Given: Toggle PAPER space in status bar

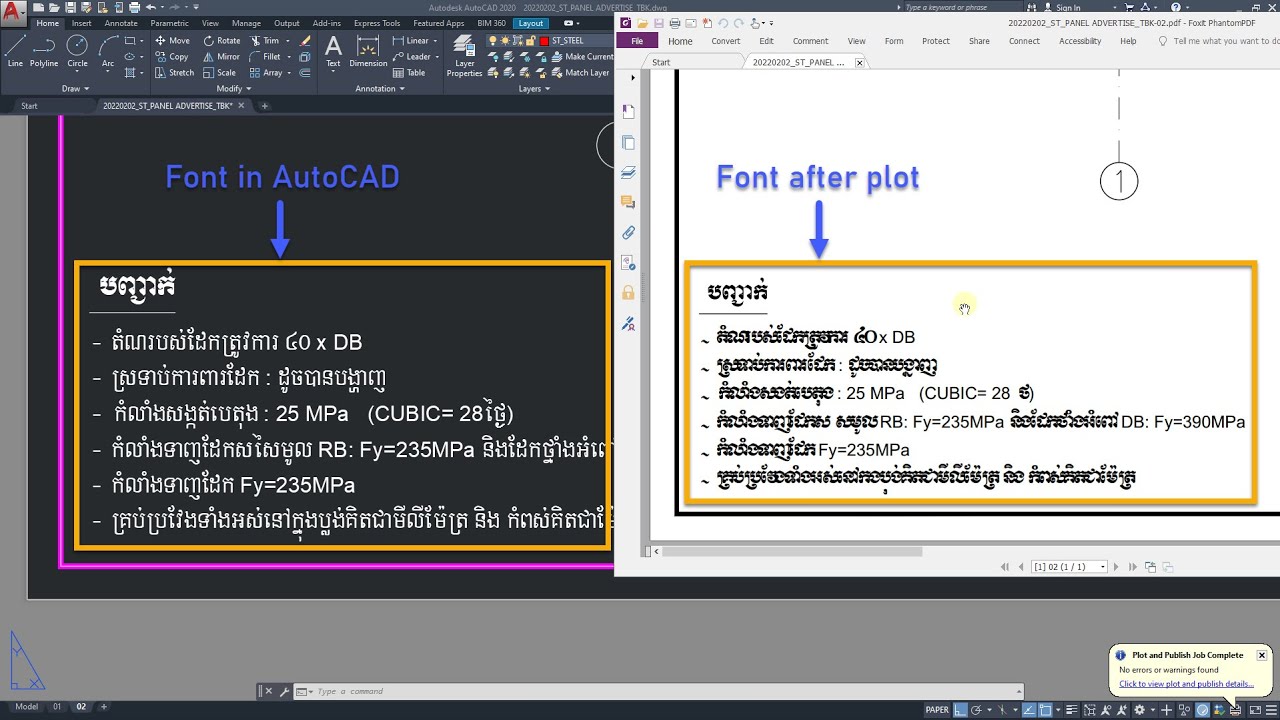Looking at the screenshot, I should point(937,709).
